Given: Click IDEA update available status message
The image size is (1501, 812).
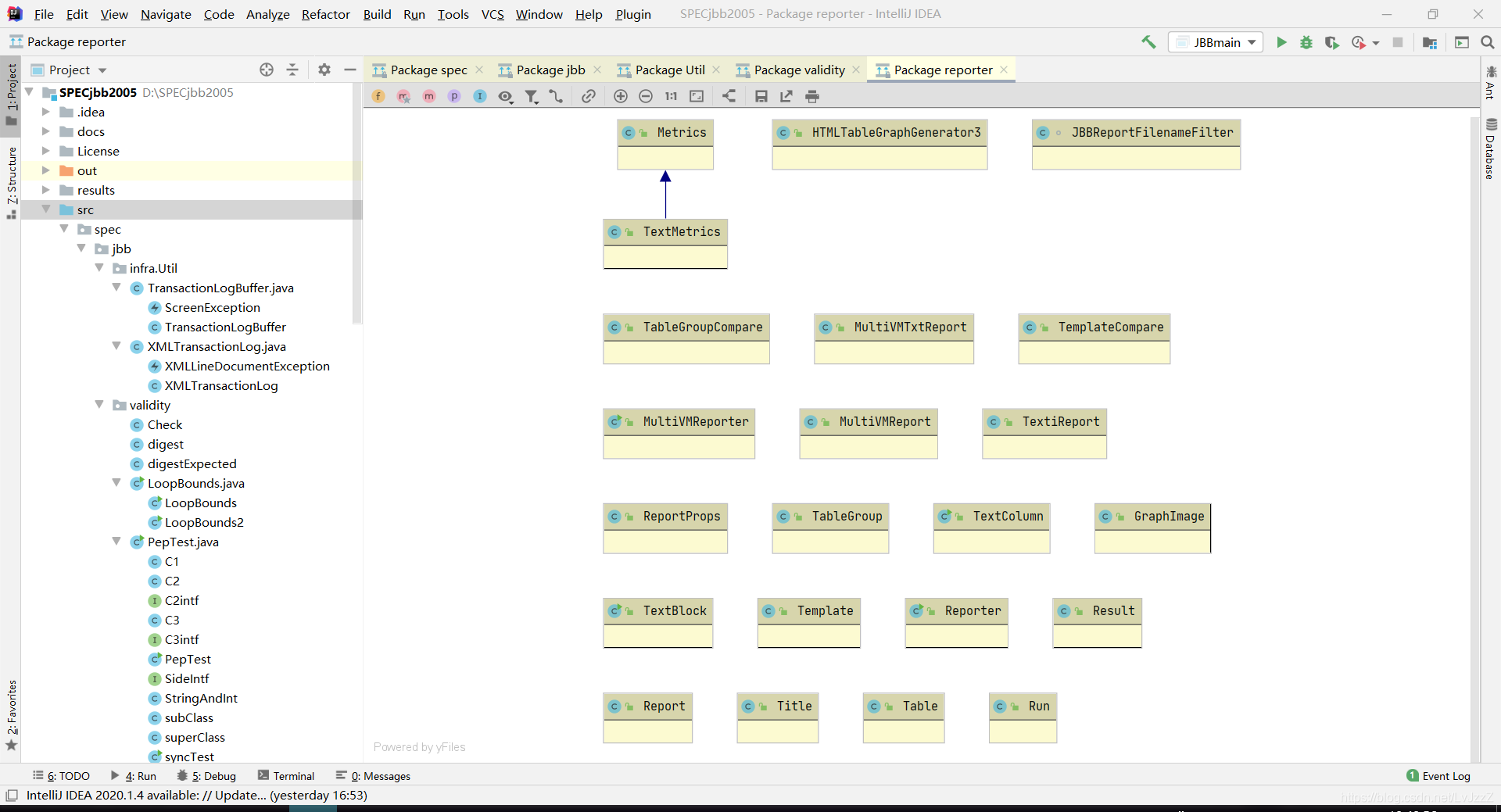Looking at the screenshot, I should pos(197,795).
